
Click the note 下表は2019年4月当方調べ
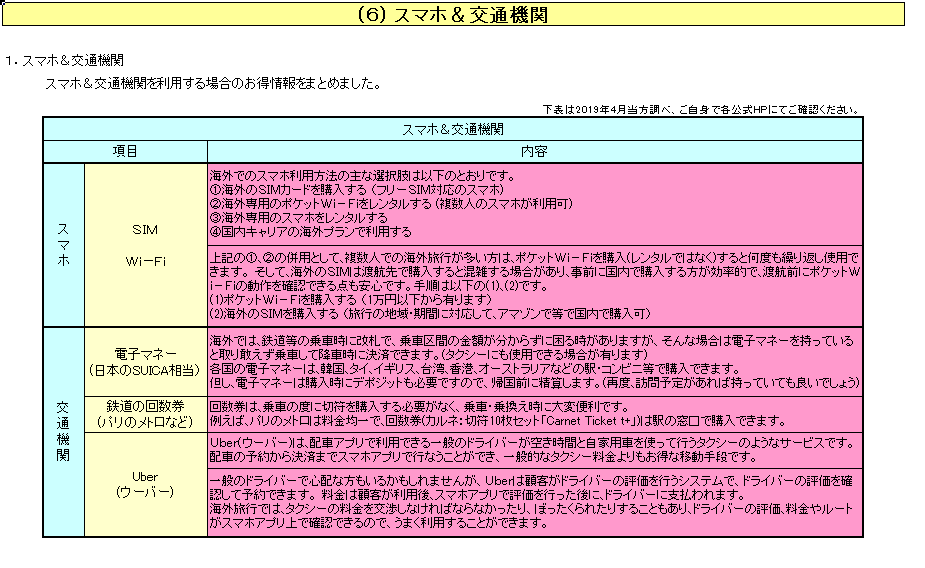coord(606,110)
